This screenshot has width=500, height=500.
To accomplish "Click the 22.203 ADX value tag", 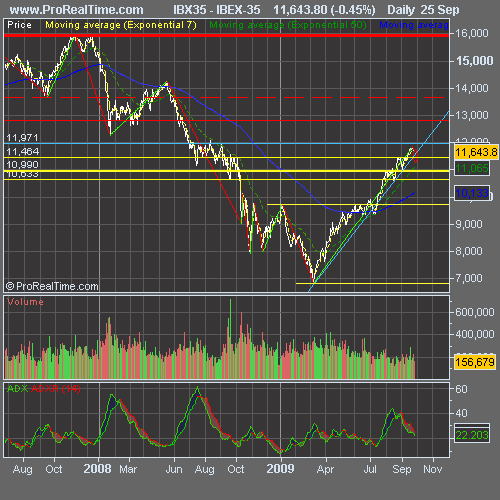I will tap(472, 435).
